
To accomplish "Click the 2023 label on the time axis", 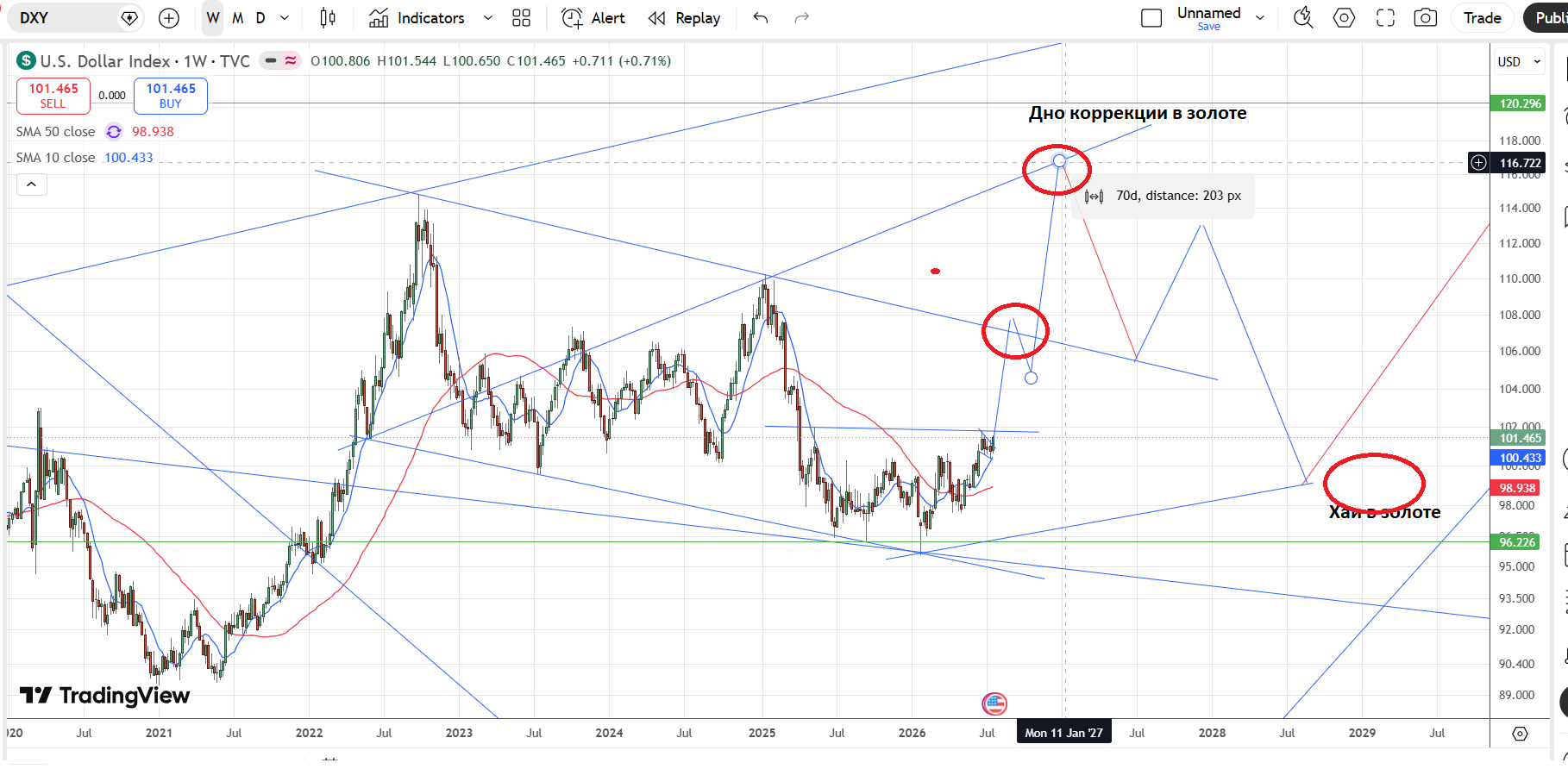I will (x=459, y=733).
